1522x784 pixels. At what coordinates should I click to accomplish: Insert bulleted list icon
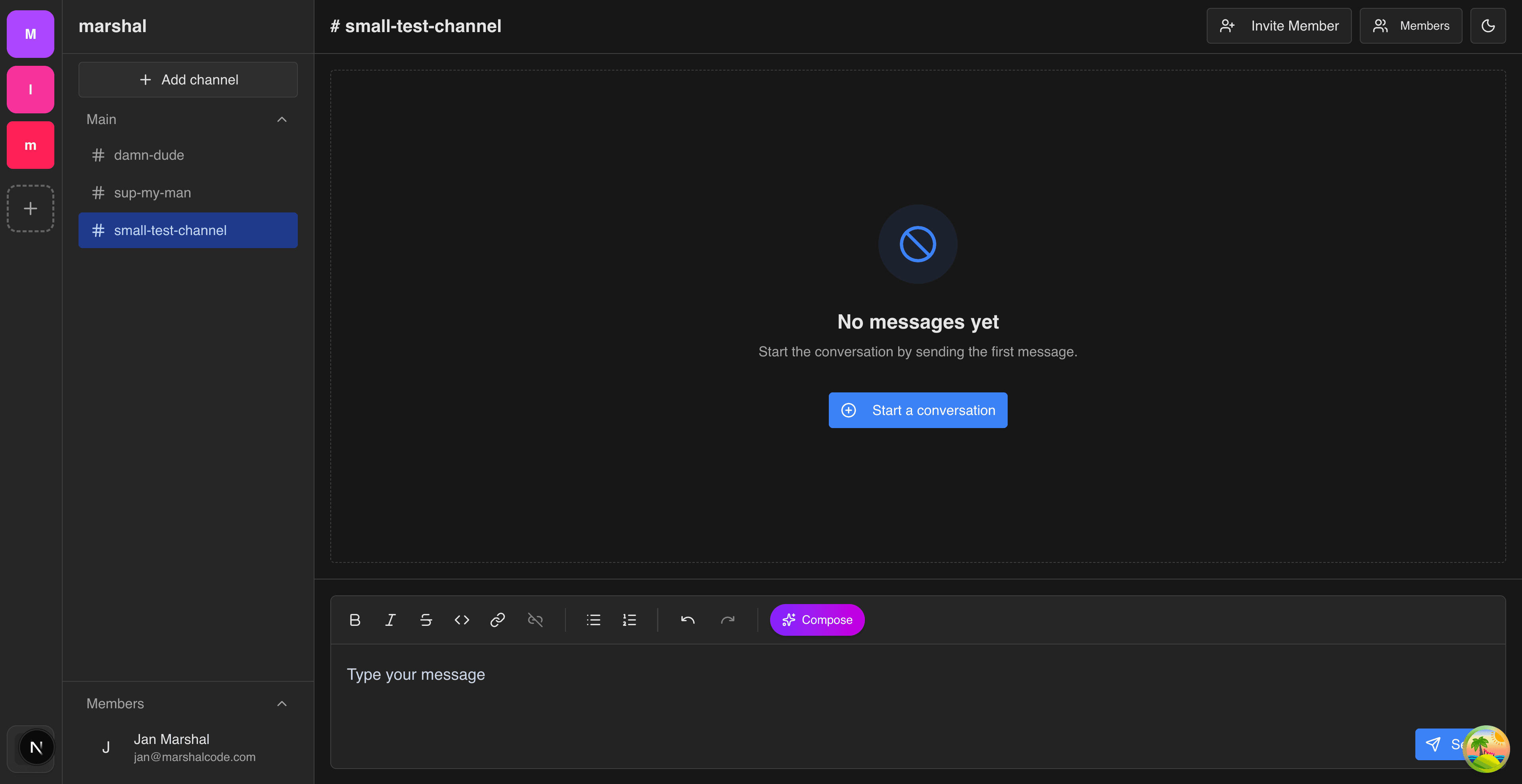[x=593, y=620]
